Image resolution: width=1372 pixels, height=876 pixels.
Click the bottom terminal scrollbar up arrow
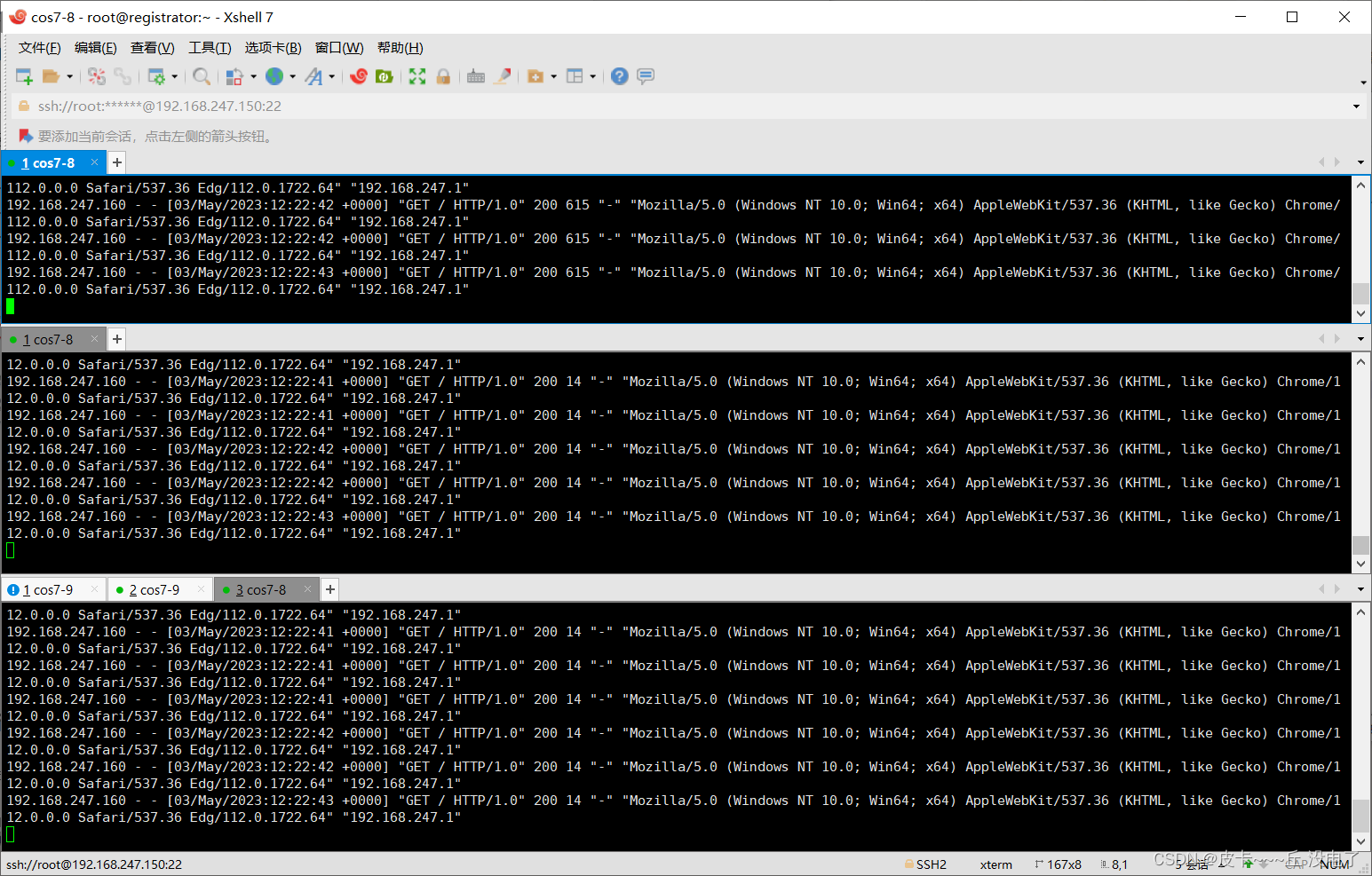click(x=1360, y=612)
